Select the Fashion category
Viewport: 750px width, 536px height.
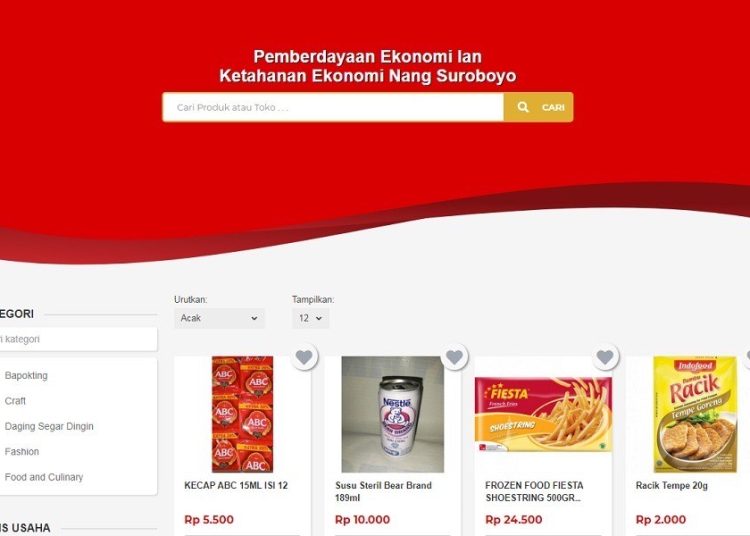click(x=22, y=451)
